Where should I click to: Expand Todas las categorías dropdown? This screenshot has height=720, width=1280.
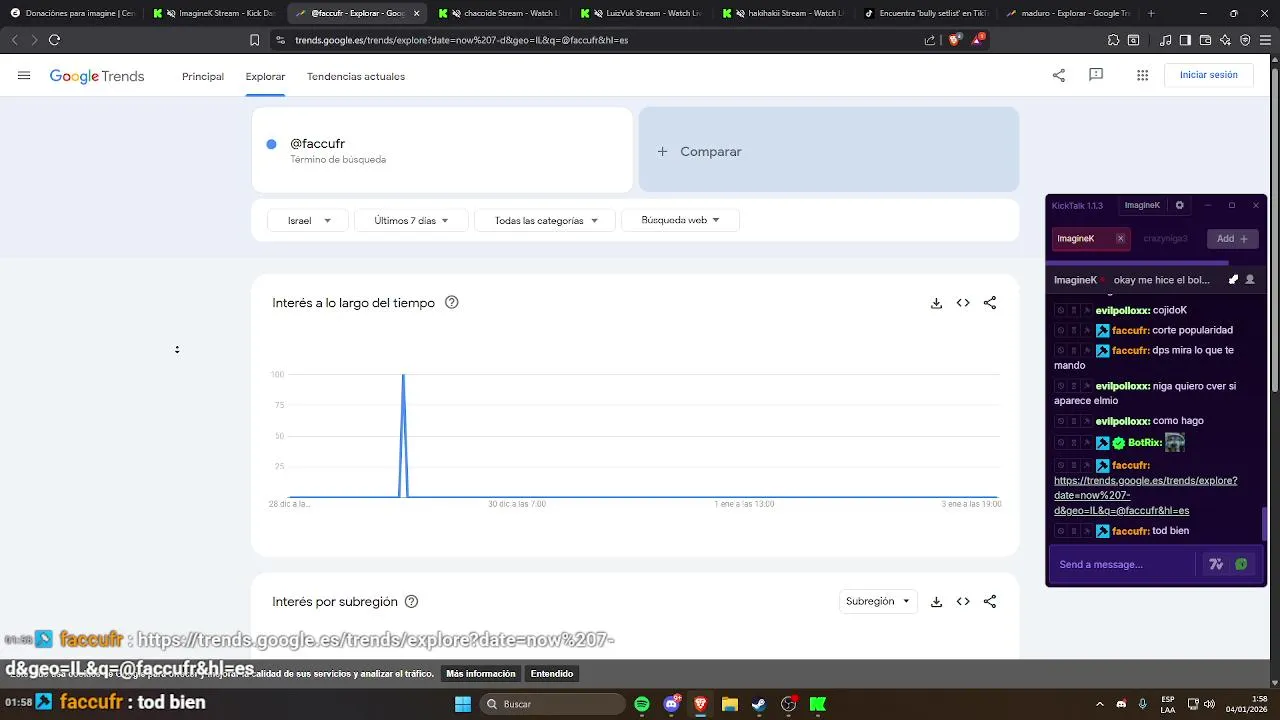pyautogui.click(x=545, y=220)
